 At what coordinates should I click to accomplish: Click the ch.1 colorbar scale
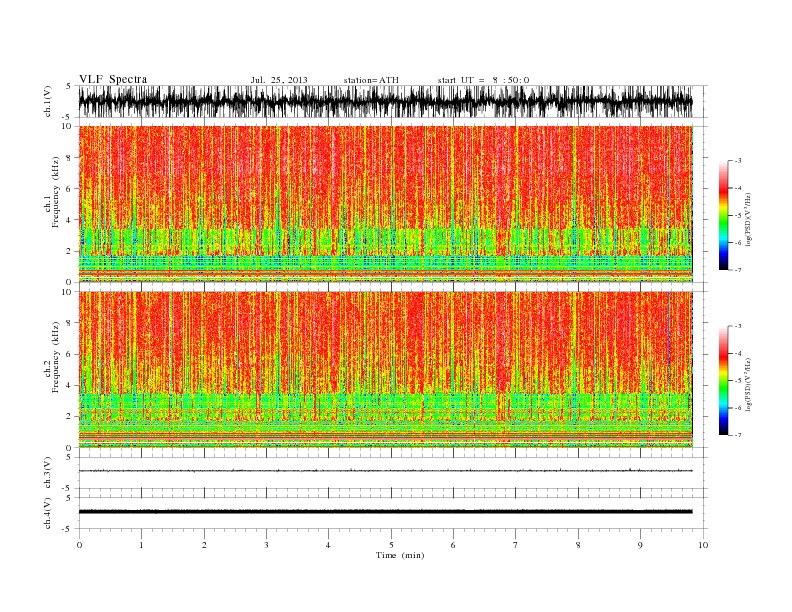click(x=723, y=215)
